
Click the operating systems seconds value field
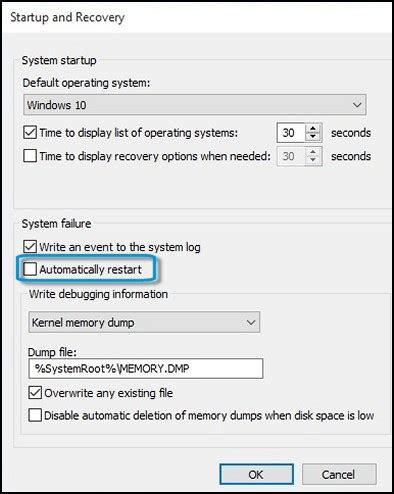tap(291, 133)
